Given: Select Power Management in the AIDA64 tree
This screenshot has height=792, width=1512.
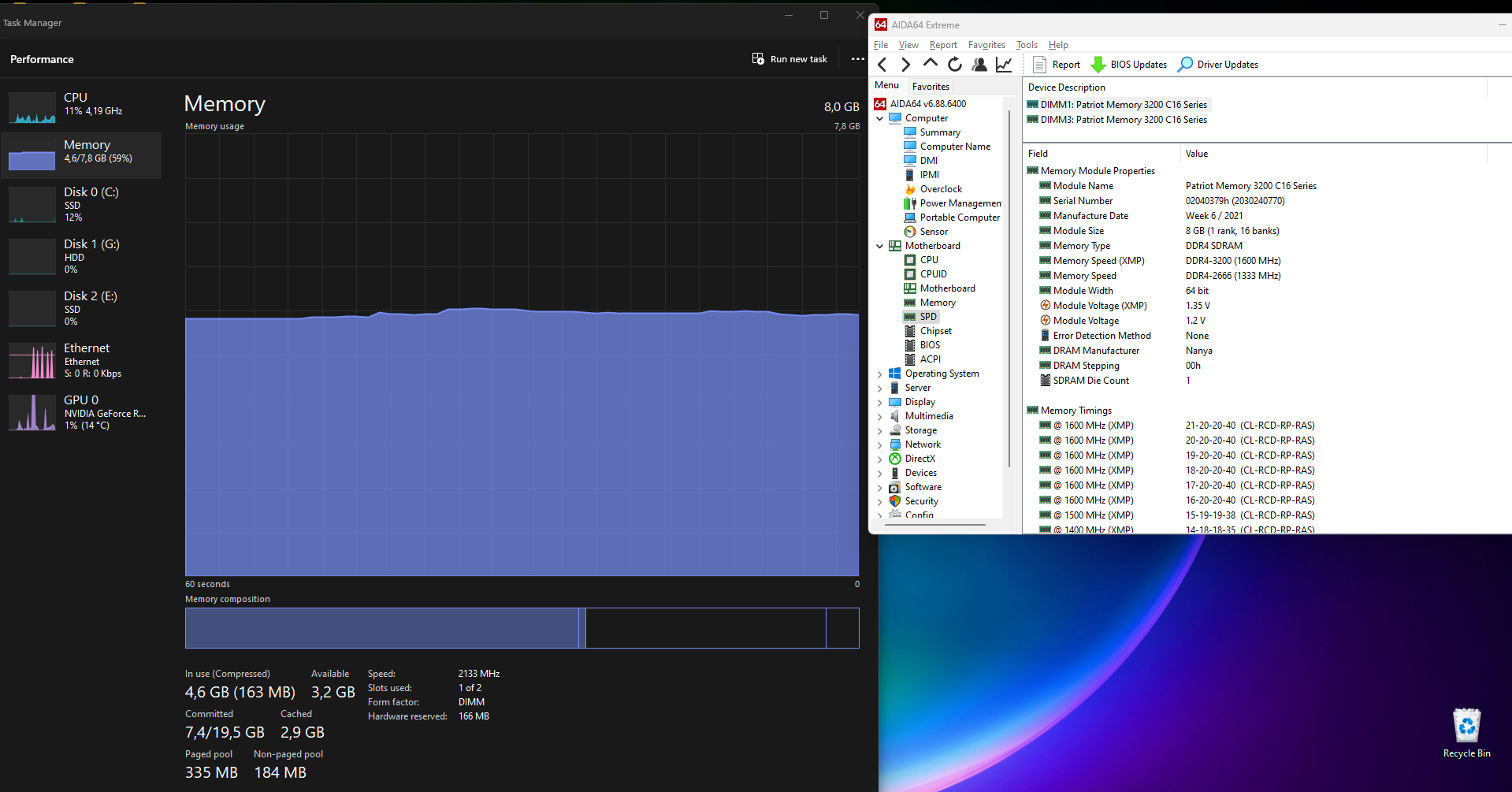Looking at the screenshot, I should click(x=953, y=203).
